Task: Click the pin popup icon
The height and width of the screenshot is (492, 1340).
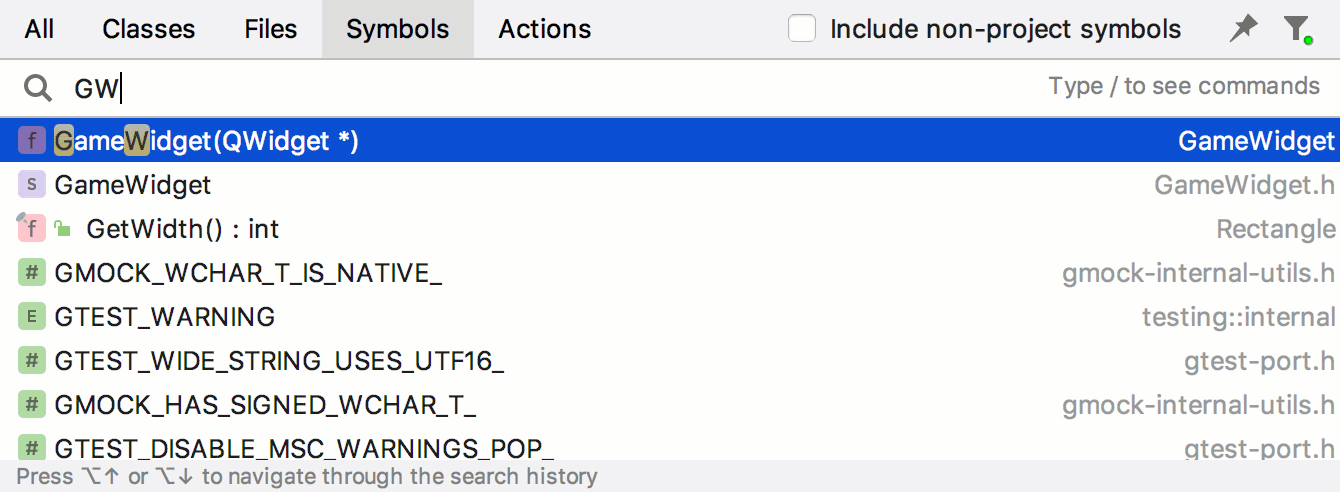Action: click(x=1243, y=29)
